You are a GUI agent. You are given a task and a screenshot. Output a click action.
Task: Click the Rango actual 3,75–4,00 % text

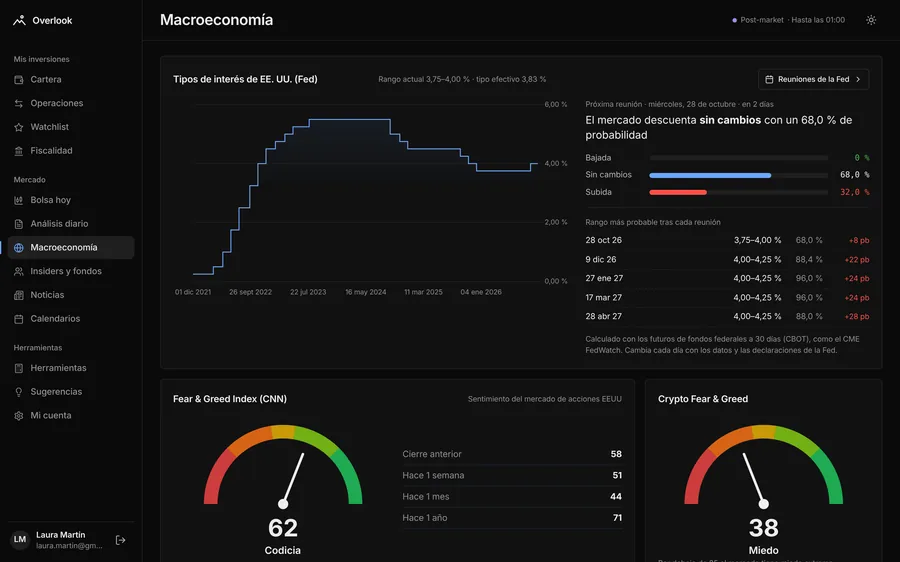pos(424,79)
